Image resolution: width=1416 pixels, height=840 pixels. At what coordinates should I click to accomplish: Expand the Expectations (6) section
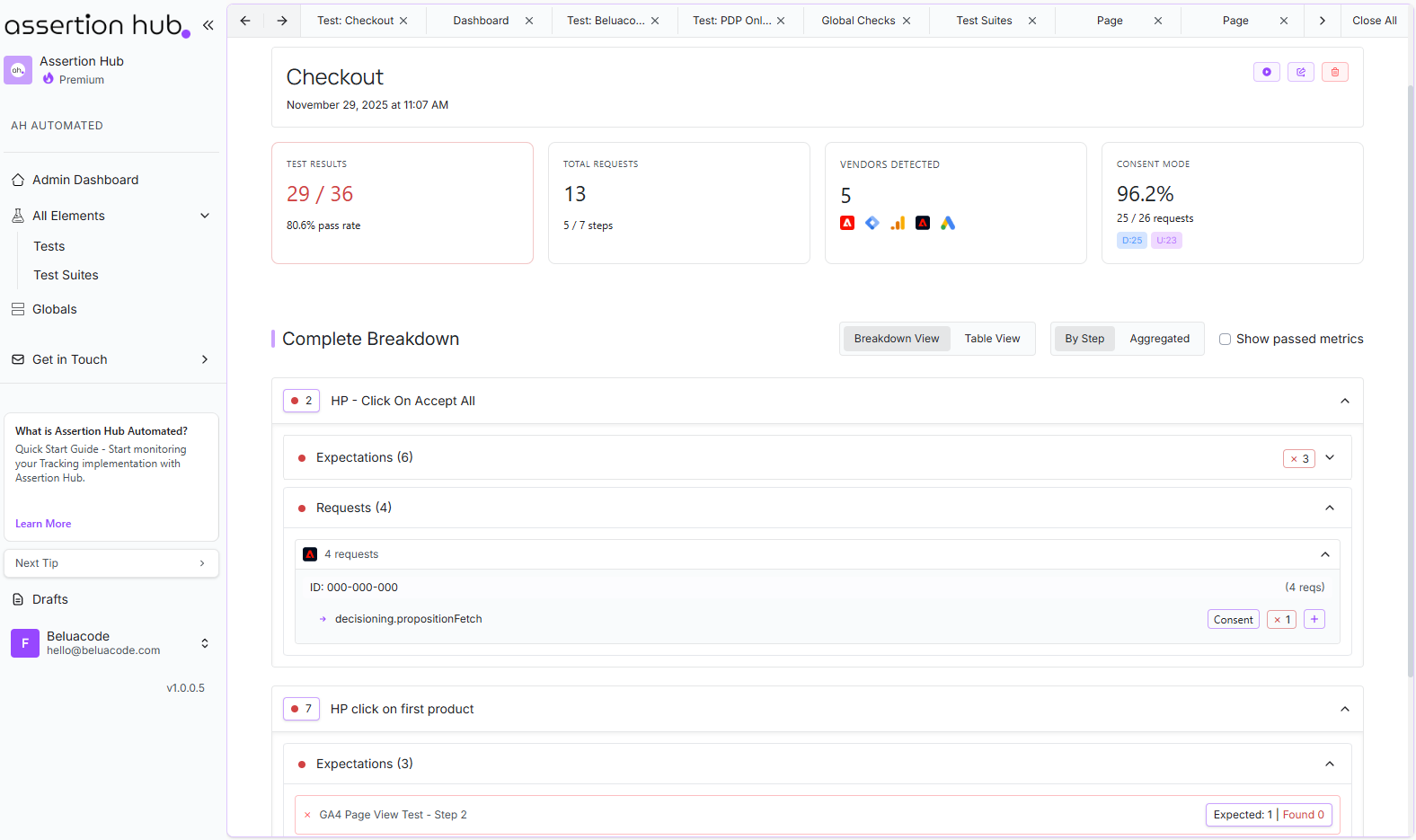[1330, 458]
